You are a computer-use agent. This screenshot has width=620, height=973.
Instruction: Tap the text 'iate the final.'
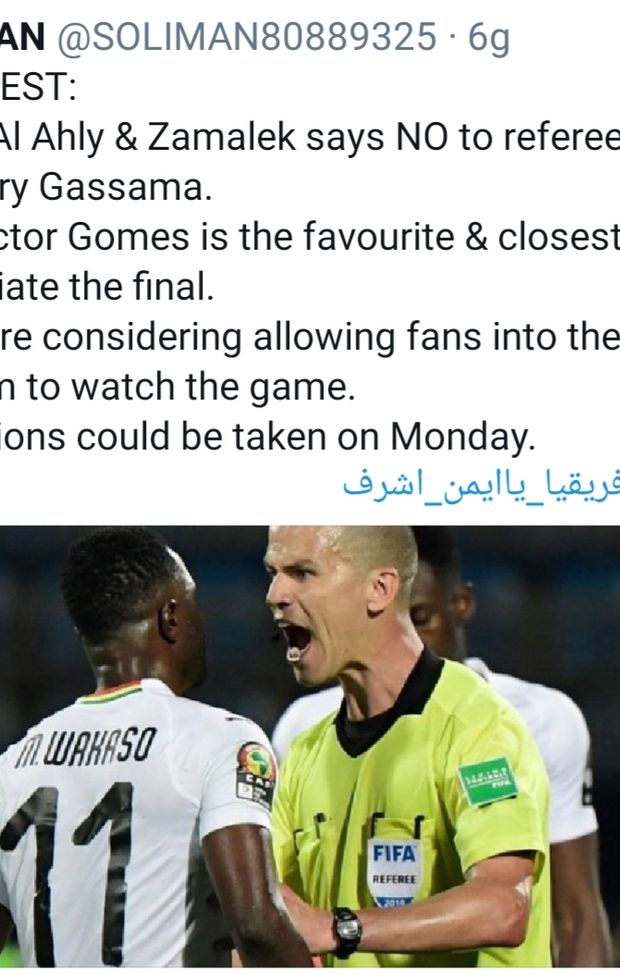click(x=107, y=287)
